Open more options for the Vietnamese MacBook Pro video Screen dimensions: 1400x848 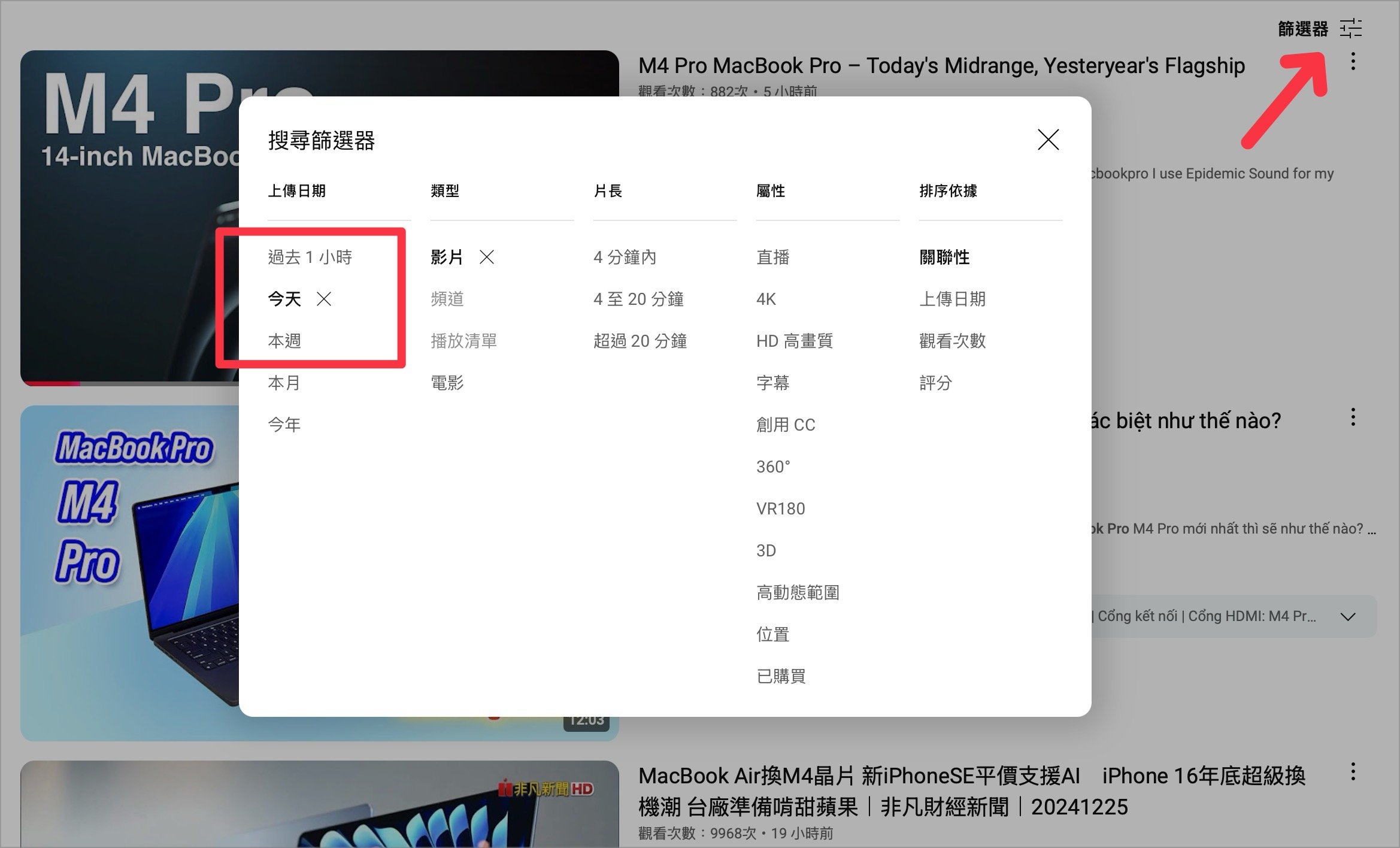pyautogui.click(x=1353, y=417)
